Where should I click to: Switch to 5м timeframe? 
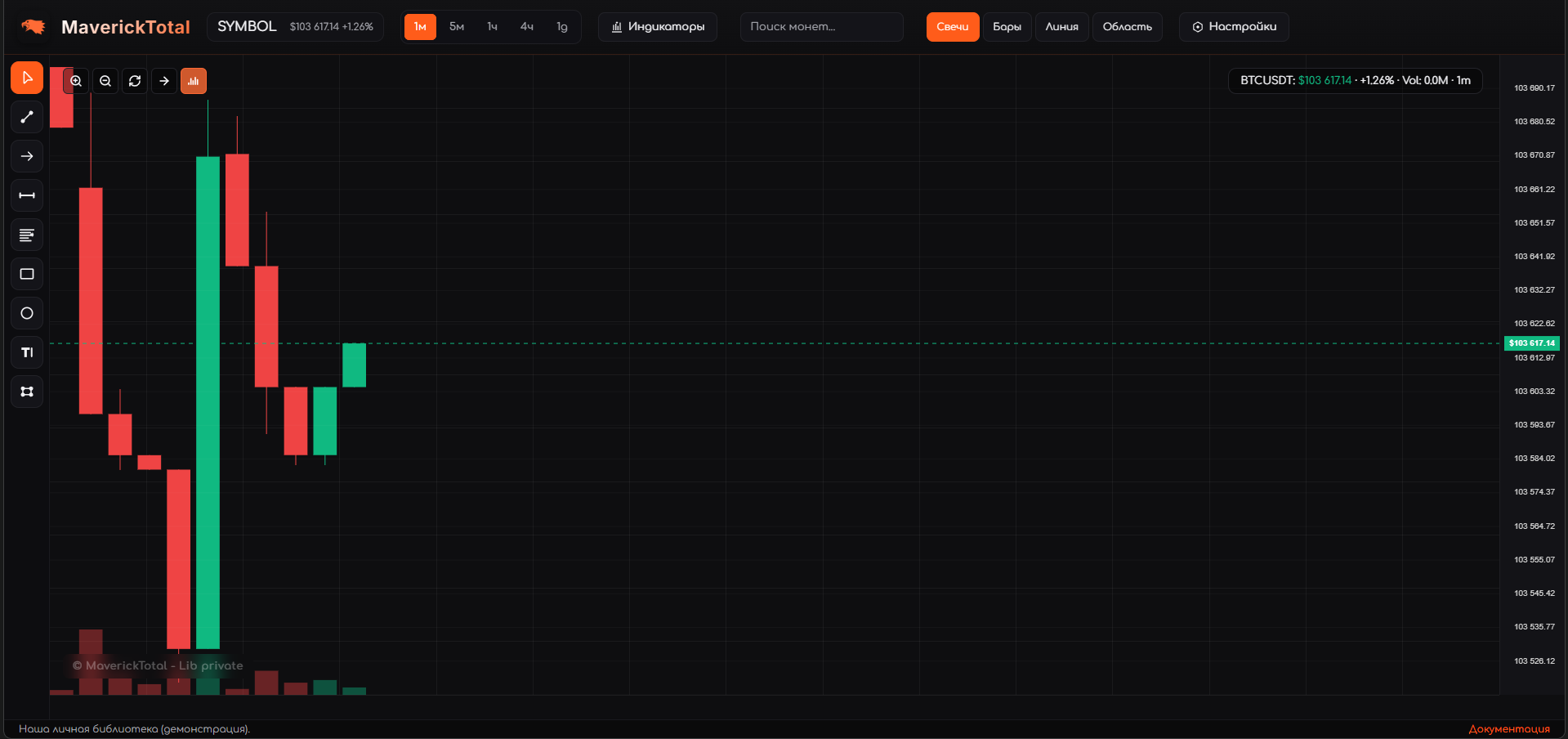[x=457, y=27]
